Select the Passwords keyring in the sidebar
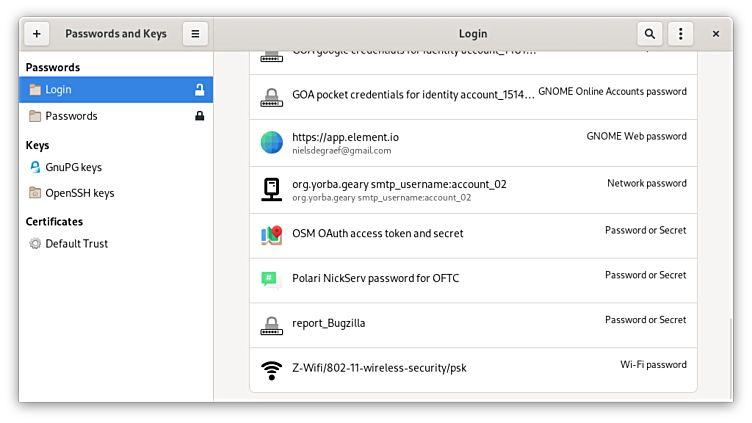 click(x=116, y=116)
